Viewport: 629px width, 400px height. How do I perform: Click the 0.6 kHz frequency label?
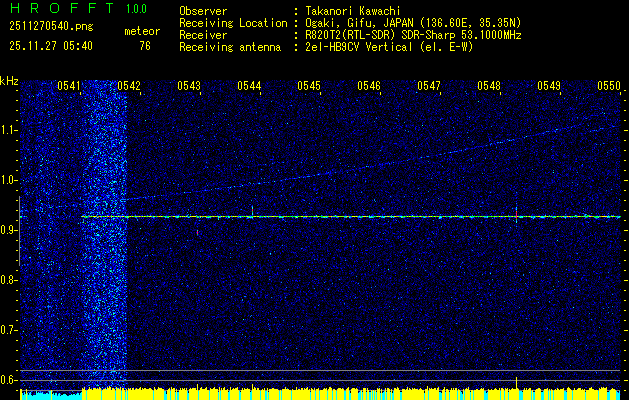[x=9, y=380]
